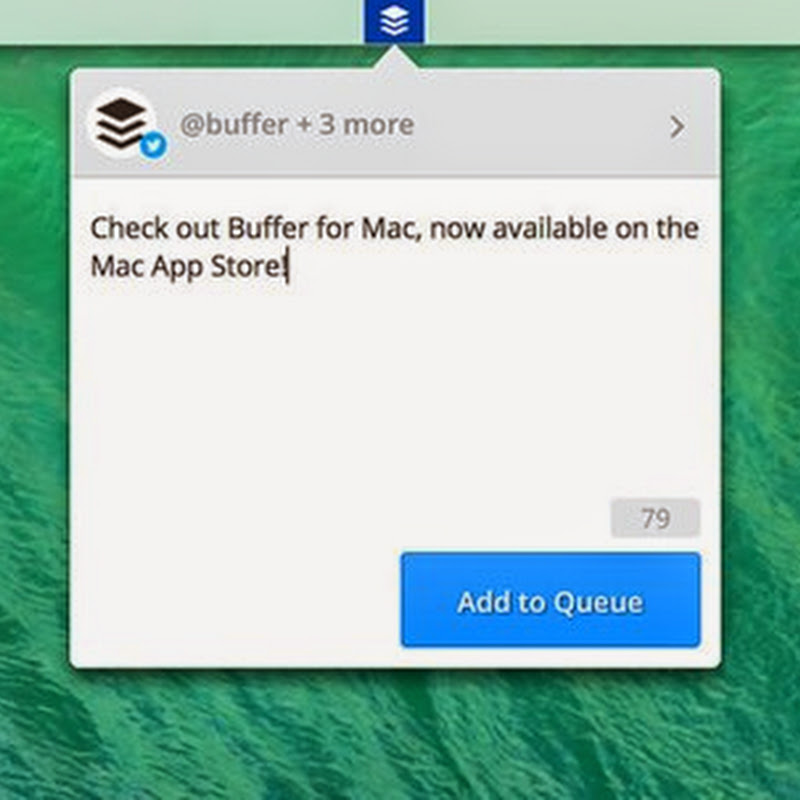Click the 79 character counter
800x800 pixels.
tap(655, 518)
